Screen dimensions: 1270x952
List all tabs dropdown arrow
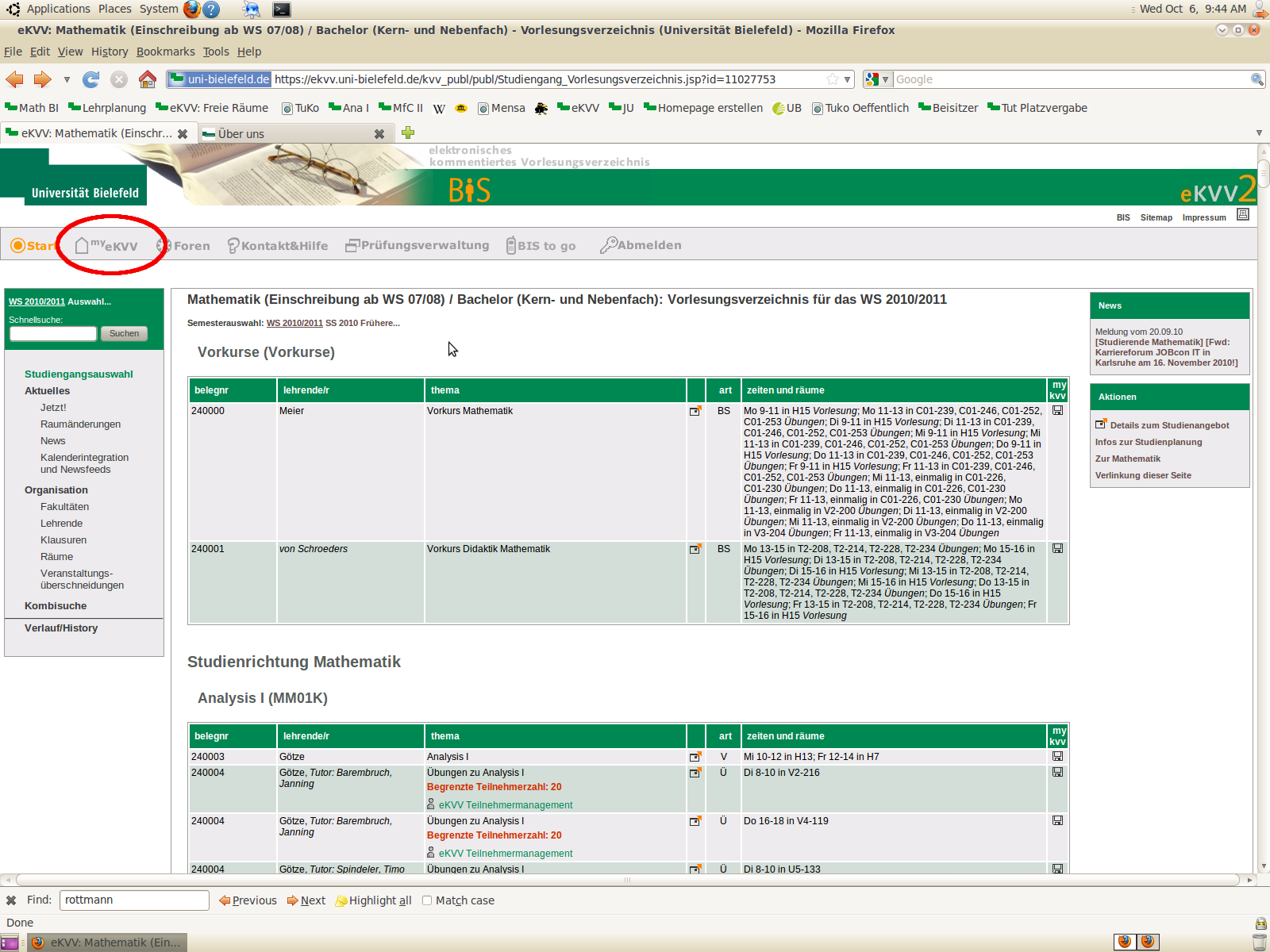click(x=1259, y=132)
